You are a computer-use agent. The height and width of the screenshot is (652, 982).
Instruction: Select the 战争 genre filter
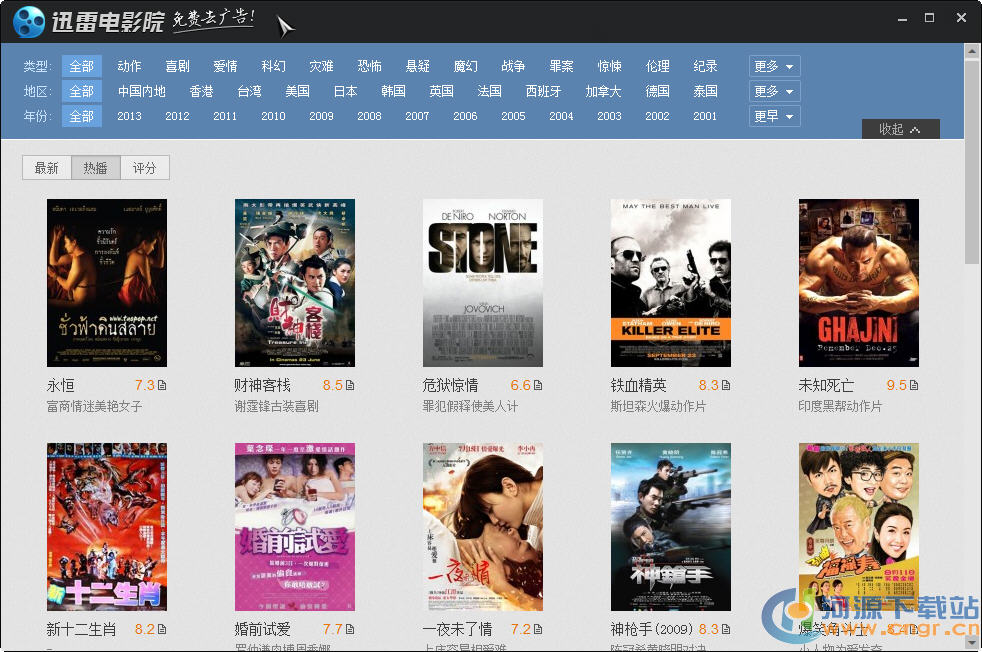click(513, 66)
